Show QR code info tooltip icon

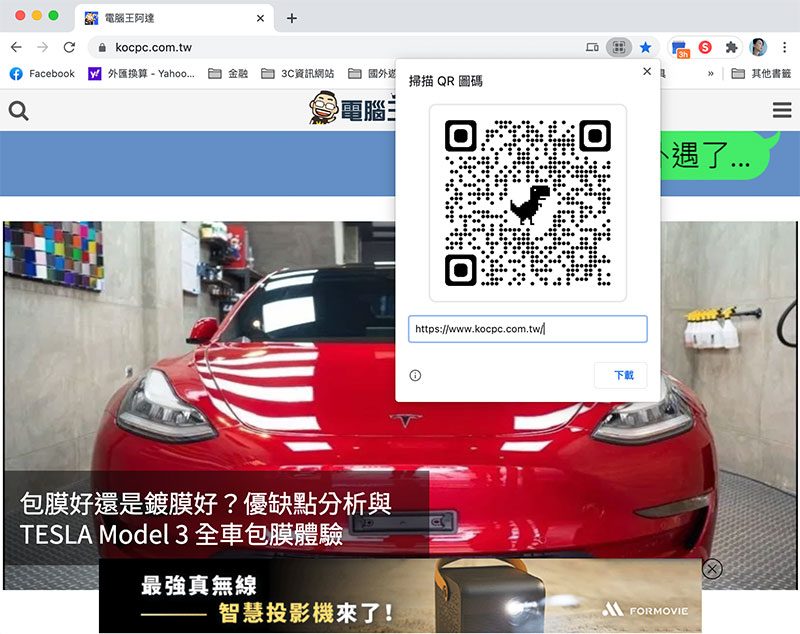click(x=415, y=375)
